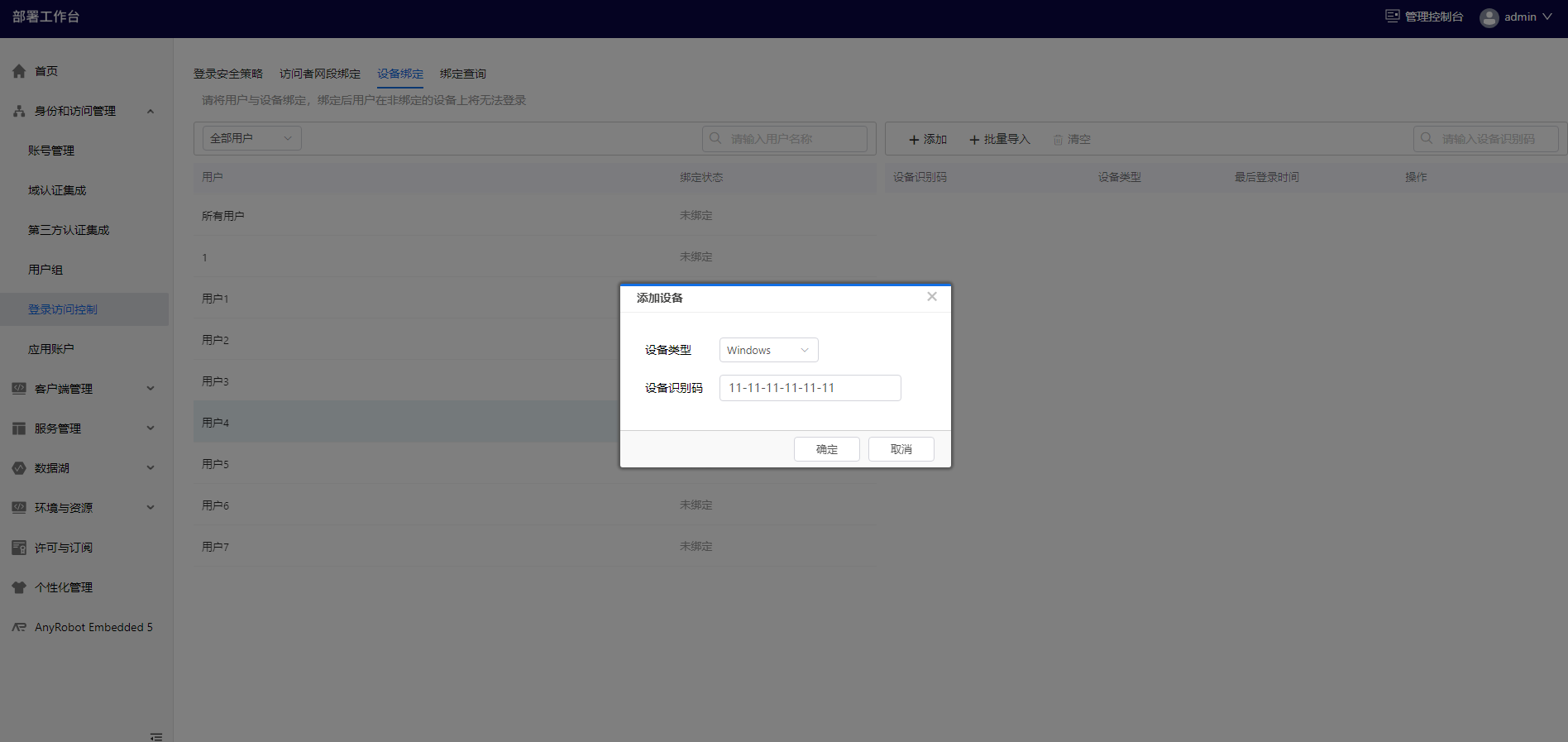Switch to the 绑定查询 tab
The image size is (1568, 742).
coord(463,74)
